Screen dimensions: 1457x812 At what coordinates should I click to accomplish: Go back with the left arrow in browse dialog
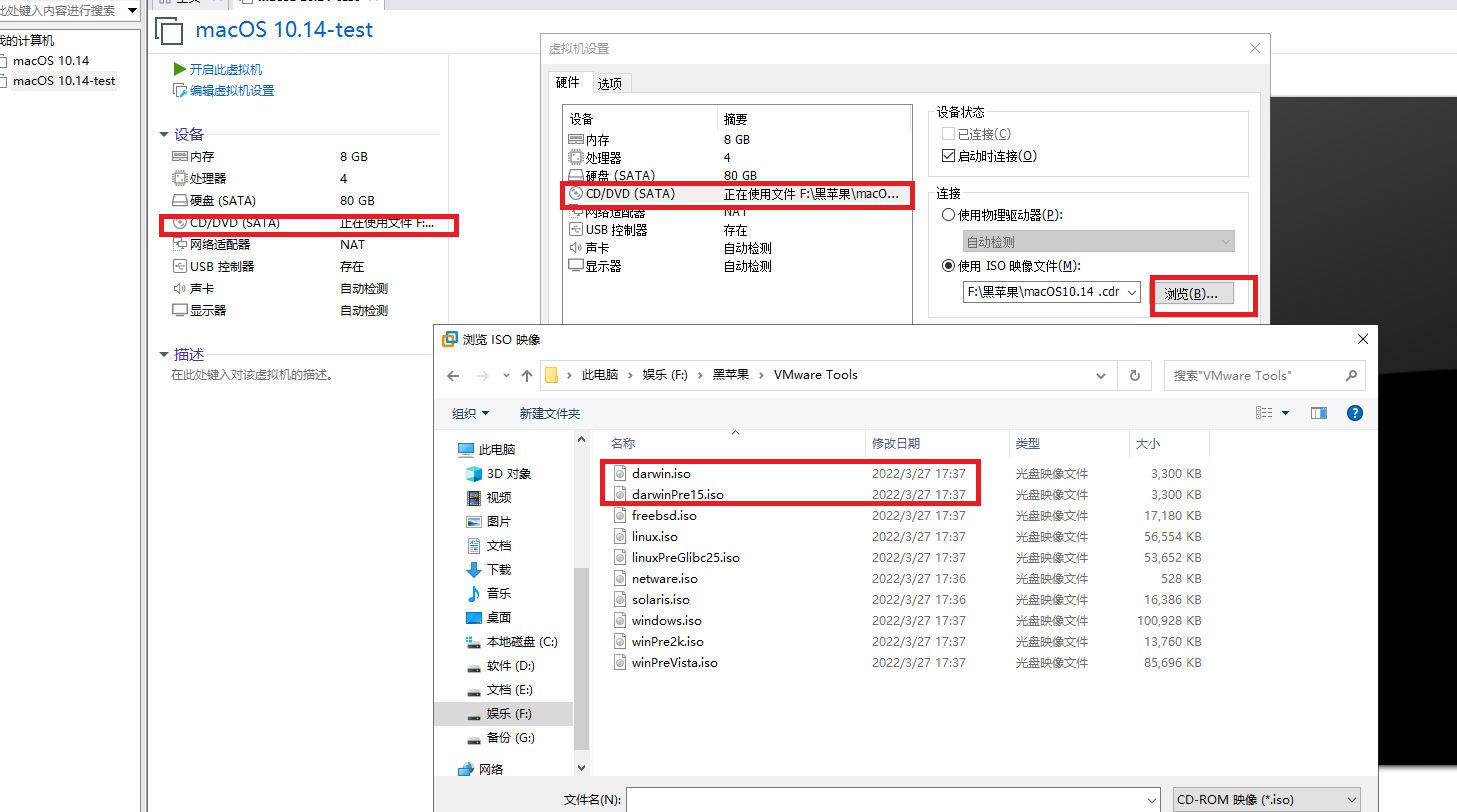tap(453, 375)
